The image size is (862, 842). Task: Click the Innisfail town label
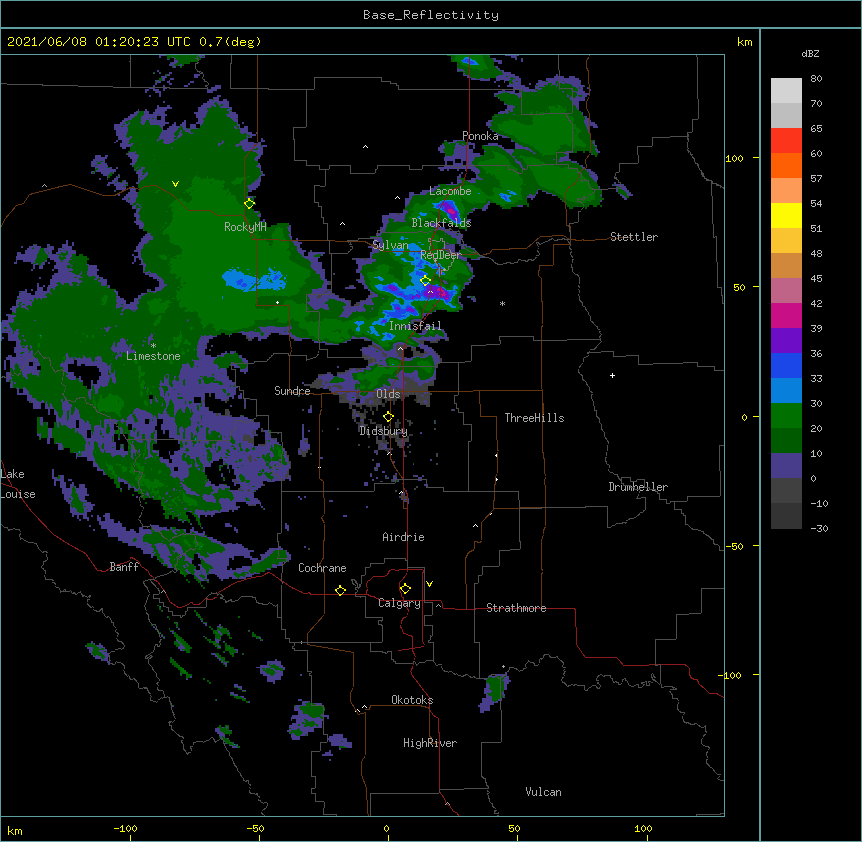[415, 326]
